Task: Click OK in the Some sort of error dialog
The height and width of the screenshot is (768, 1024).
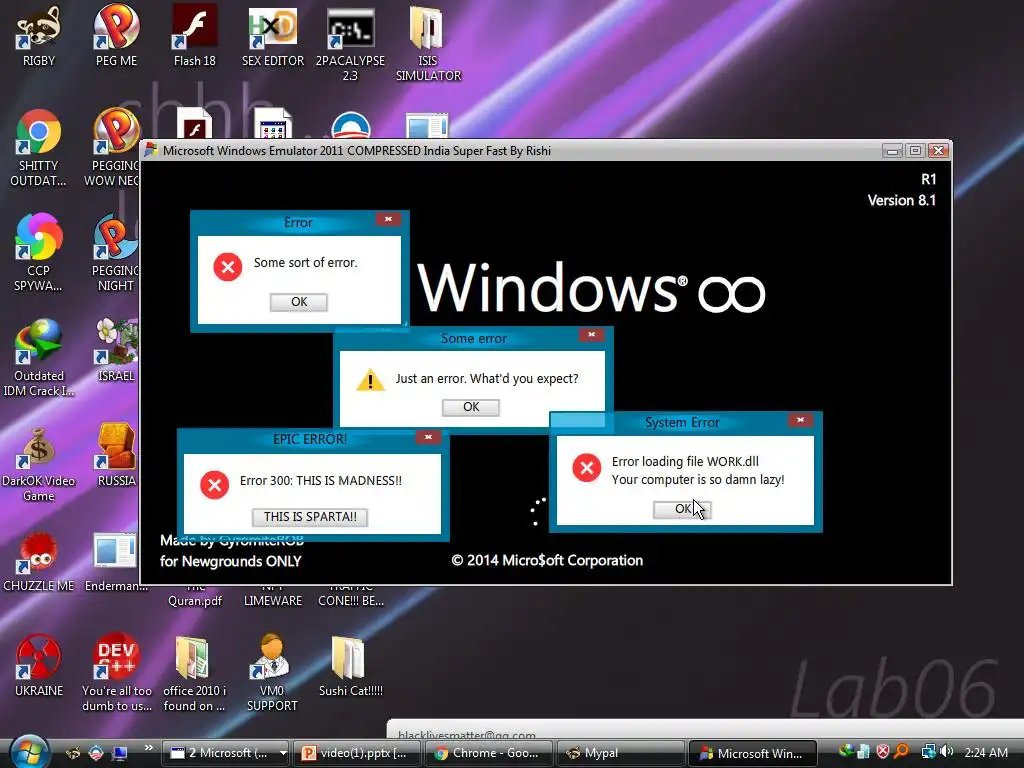Action: click(298, 302)
